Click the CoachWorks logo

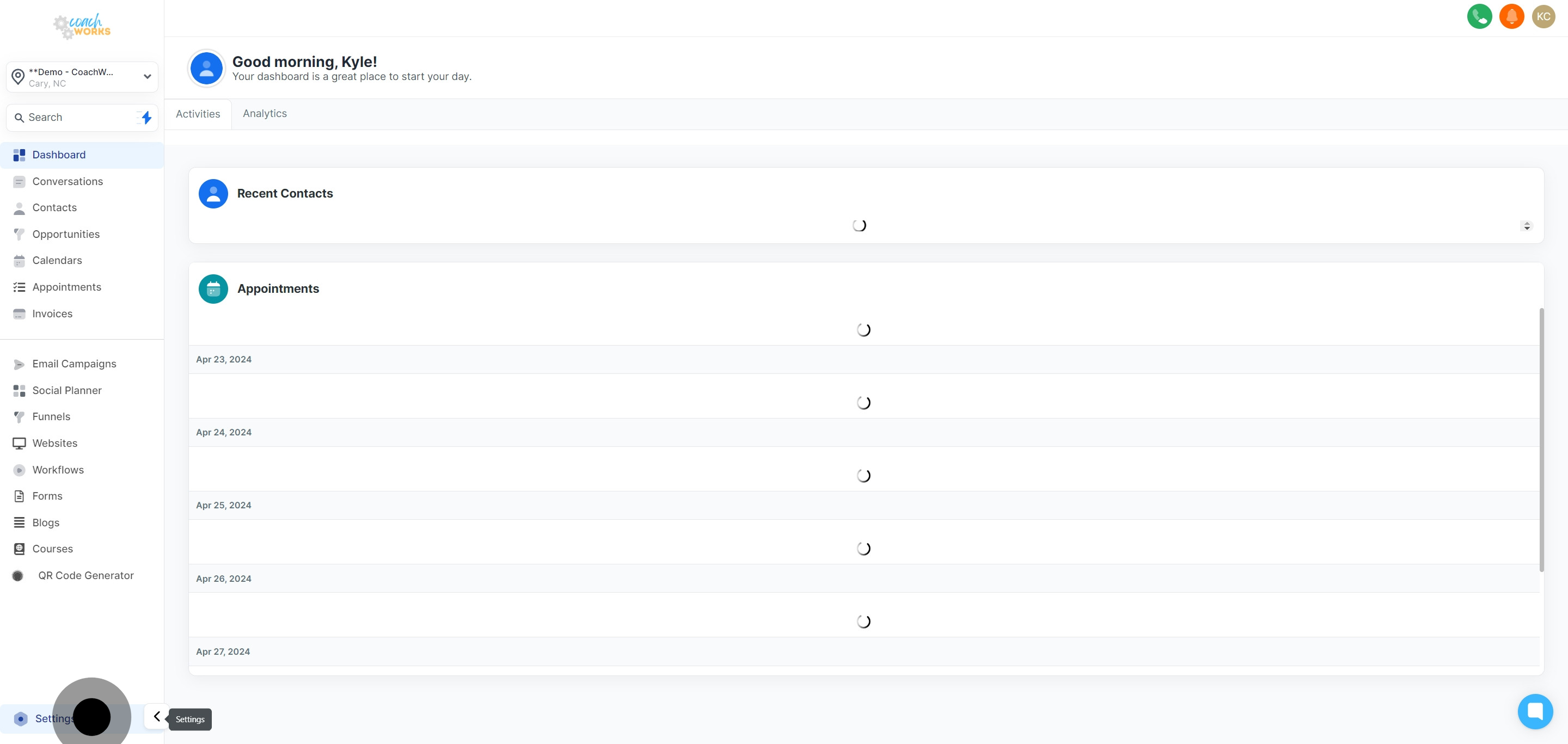pos(82,26)
